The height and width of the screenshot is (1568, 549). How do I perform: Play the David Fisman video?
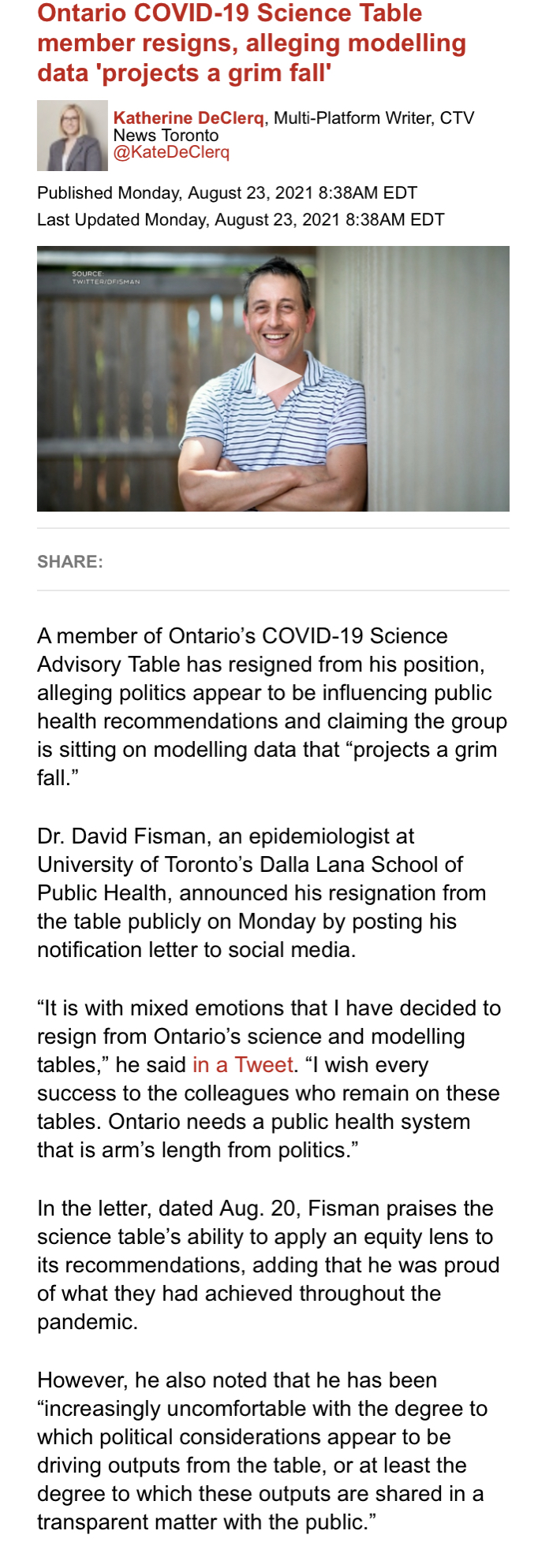pos(278,378)
